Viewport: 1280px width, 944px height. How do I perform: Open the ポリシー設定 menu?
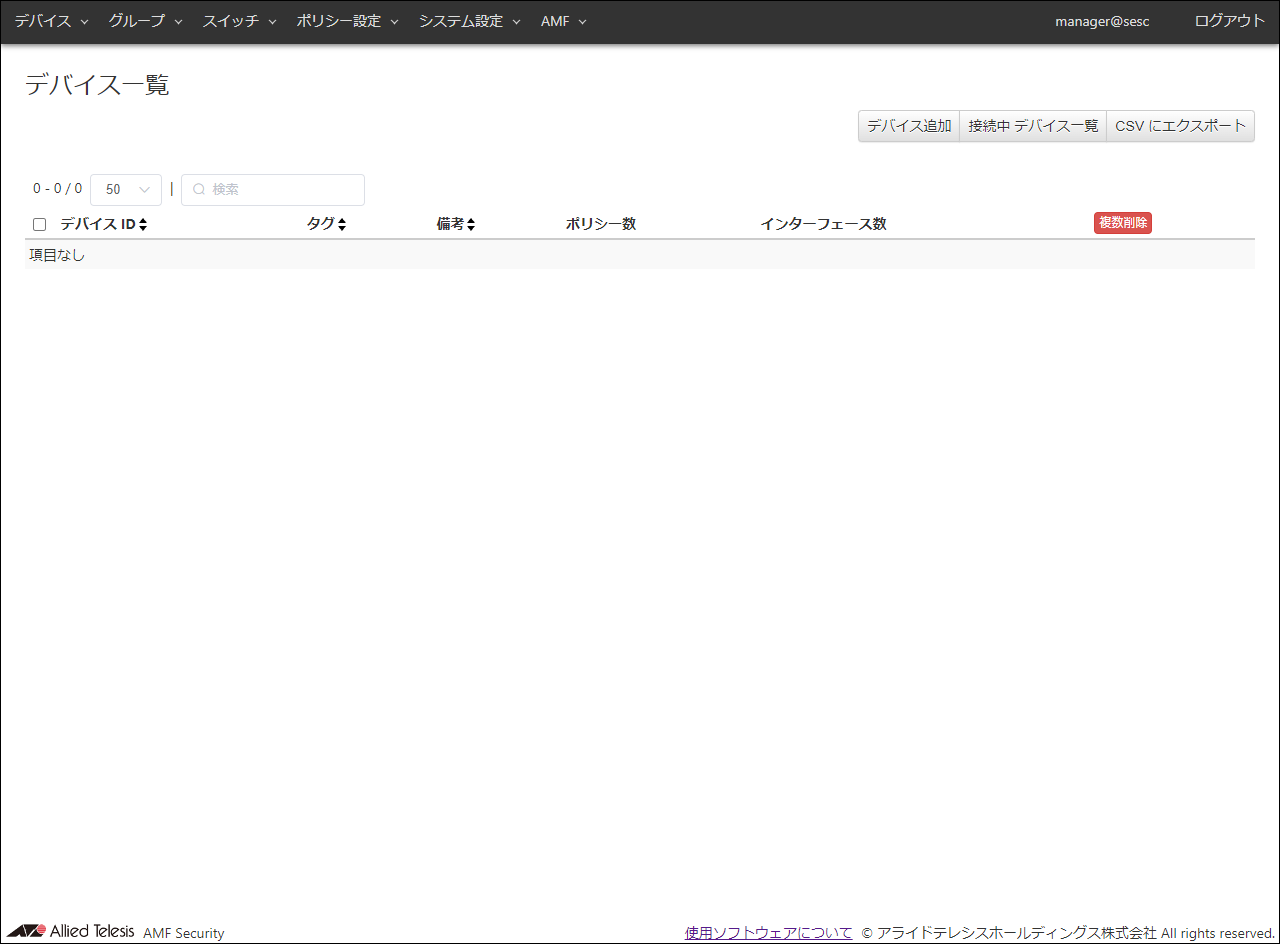[347, 21]
